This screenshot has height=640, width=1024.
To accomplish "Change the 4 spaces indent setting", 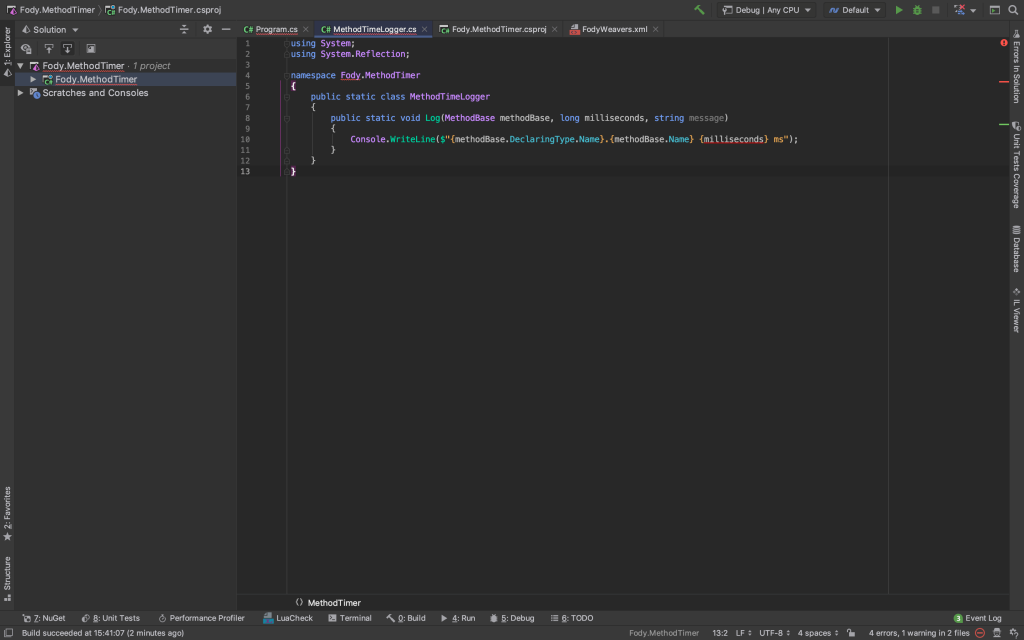I will pyautogui.click(x=818, y=633).
